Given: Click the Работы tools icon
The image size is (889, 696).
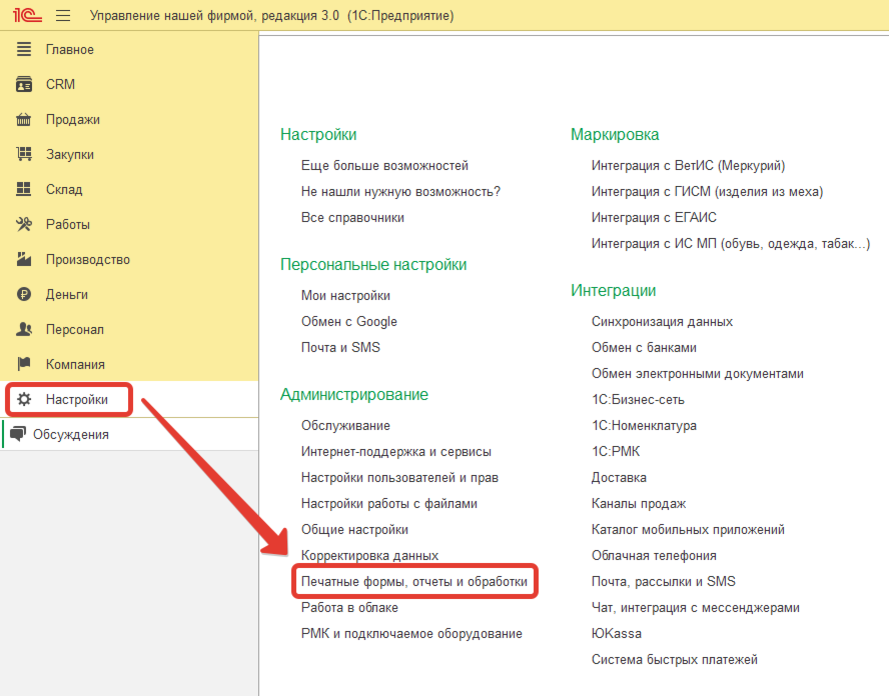Looking at the screenshot, I should (24, 224).
